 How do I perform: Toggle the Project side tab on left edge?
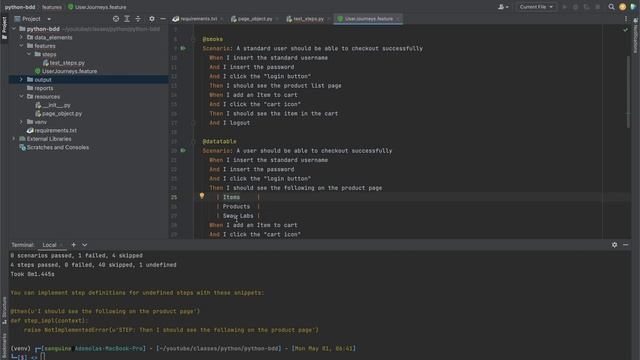coord(4,28)
